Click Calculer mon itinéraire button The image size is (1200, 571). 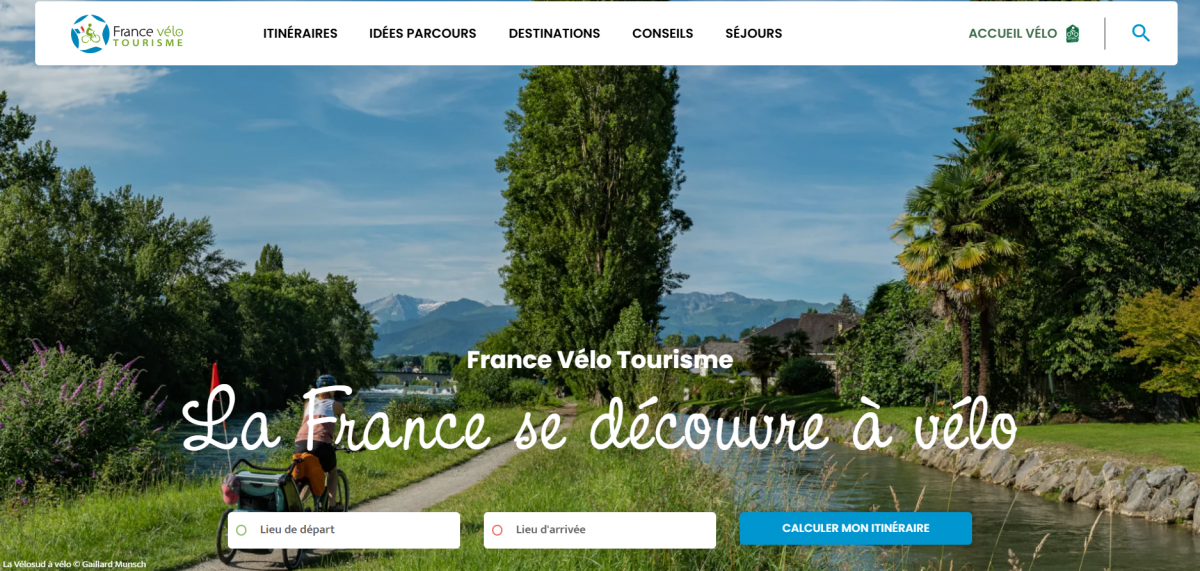pos(856,528)
